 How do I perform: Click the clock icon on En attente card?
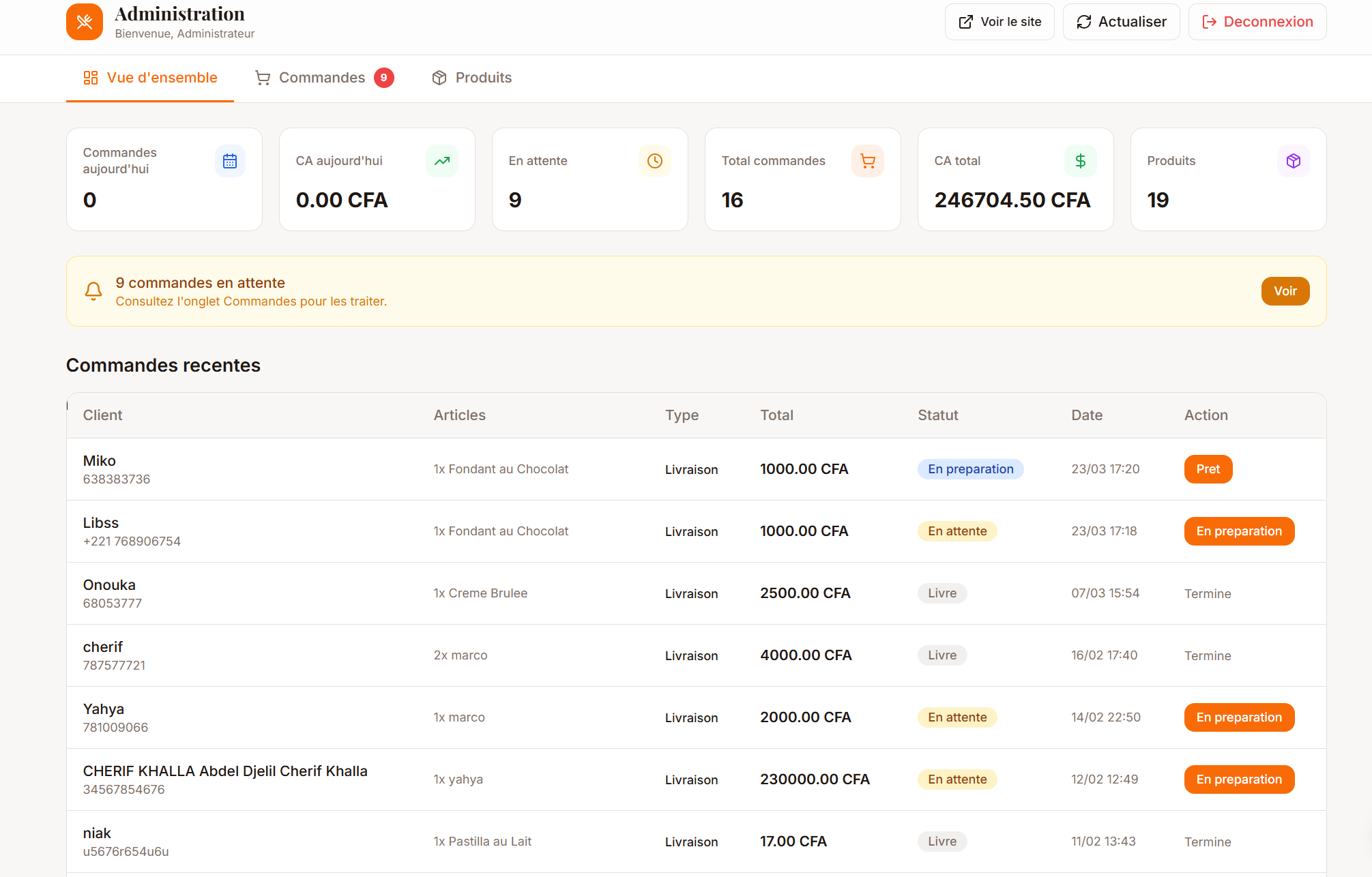click(x=654, y=161)
